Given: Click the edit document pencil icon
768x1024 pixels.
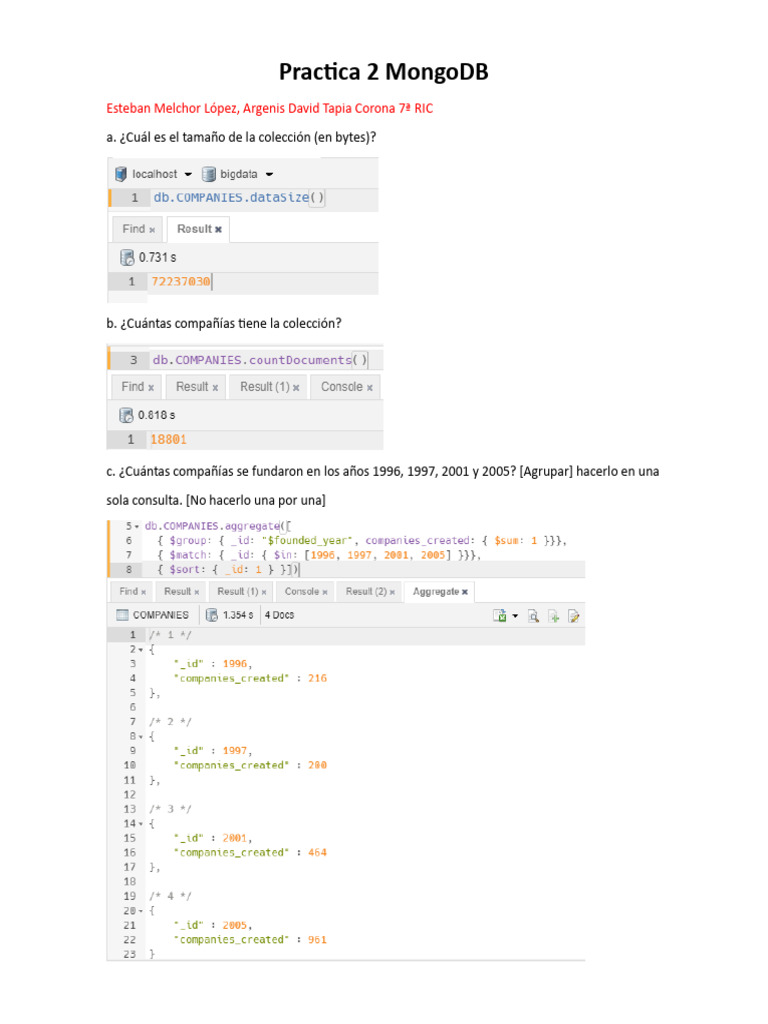Looking at the screenshot, I should [574, 615].
